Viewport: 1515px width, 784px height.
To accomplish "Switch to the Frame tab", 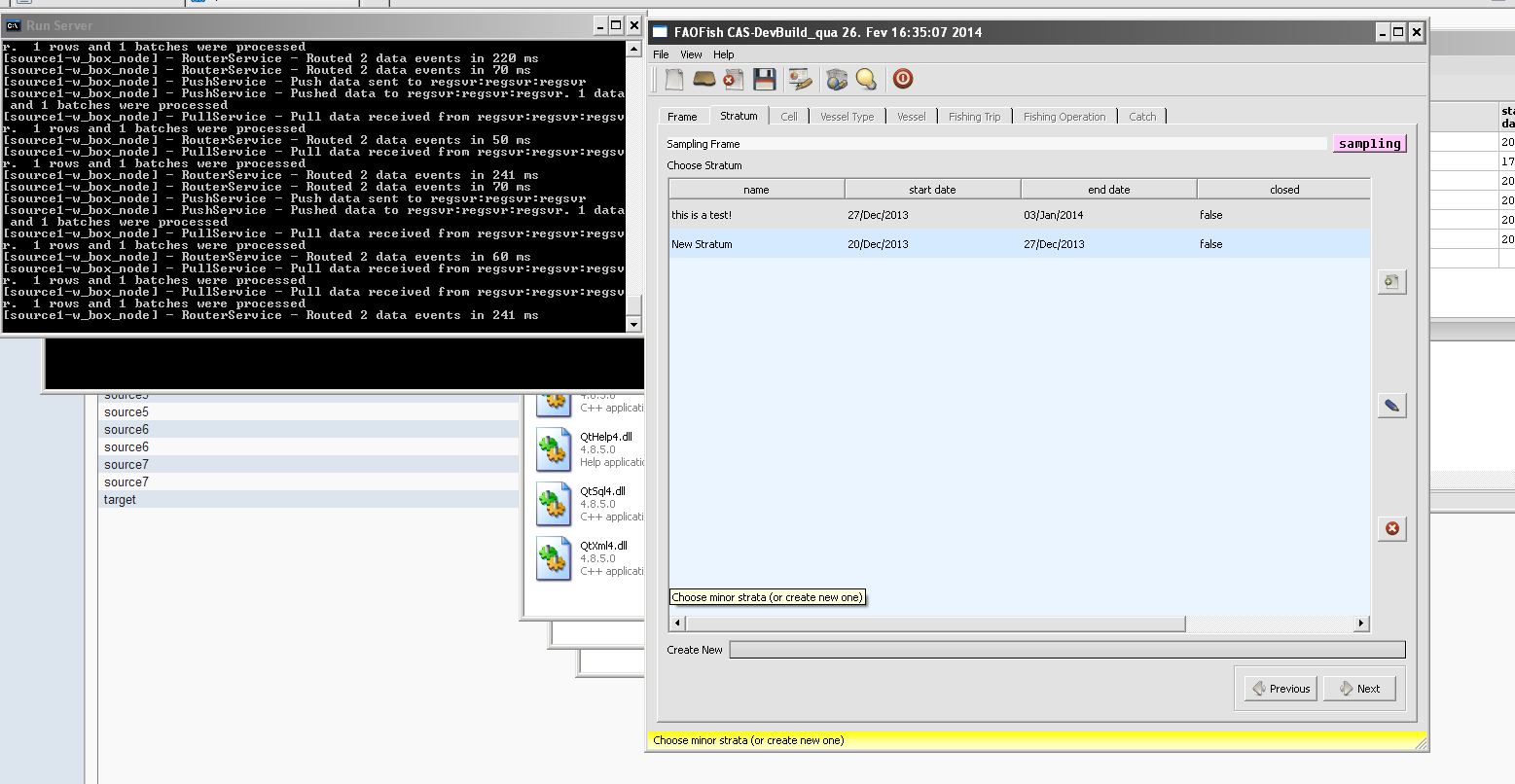I will click(682, 117).
